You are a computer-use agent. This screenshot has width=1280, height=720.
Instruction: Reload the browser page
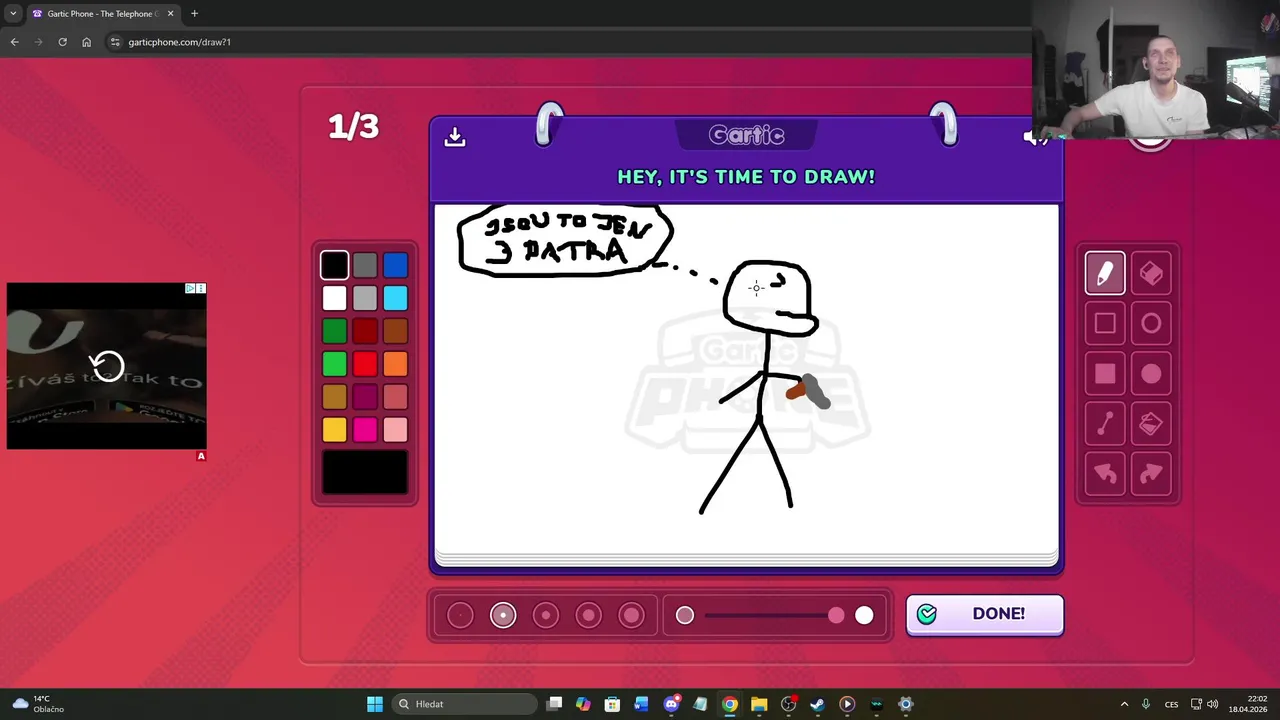[62, 42]
